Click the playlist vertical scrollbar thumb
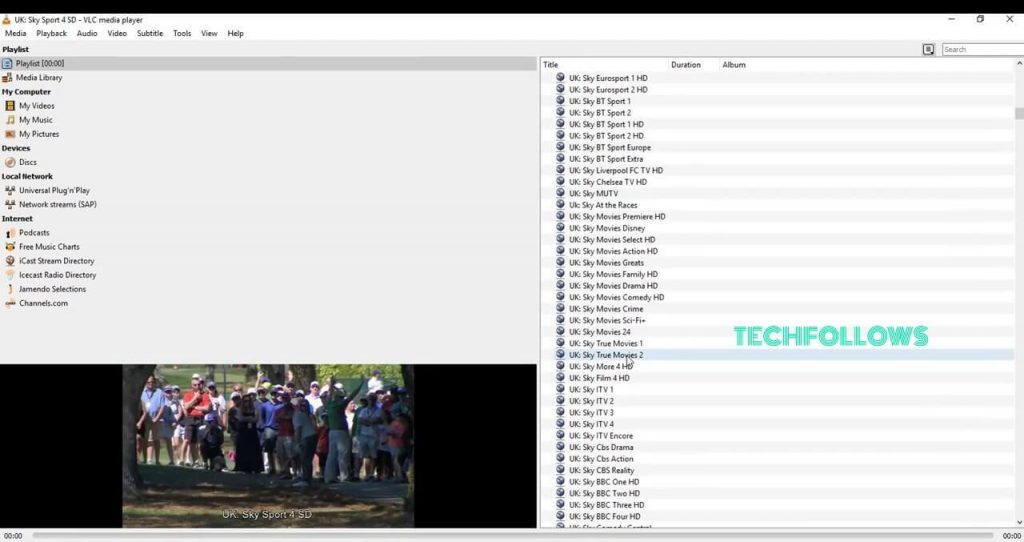The width and height of the screenshot is (1024, 542). coord(1019,114)
